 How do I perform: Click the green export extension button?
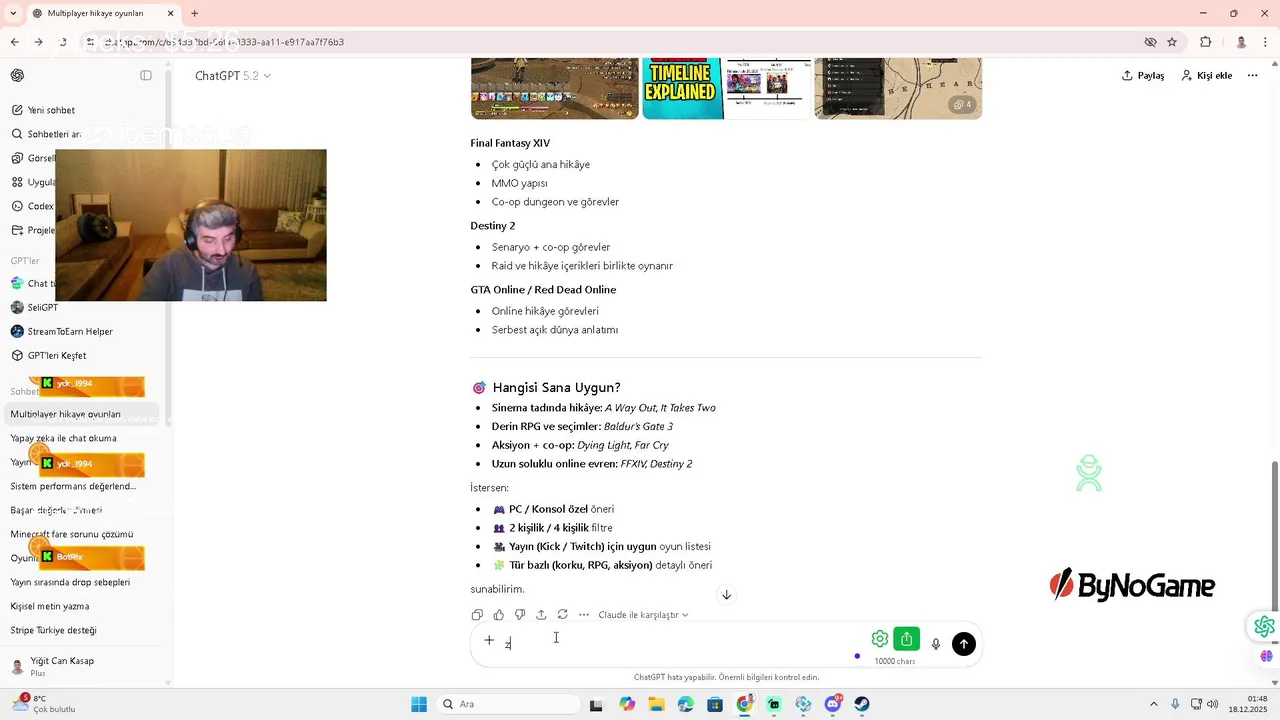pos(906,639)
